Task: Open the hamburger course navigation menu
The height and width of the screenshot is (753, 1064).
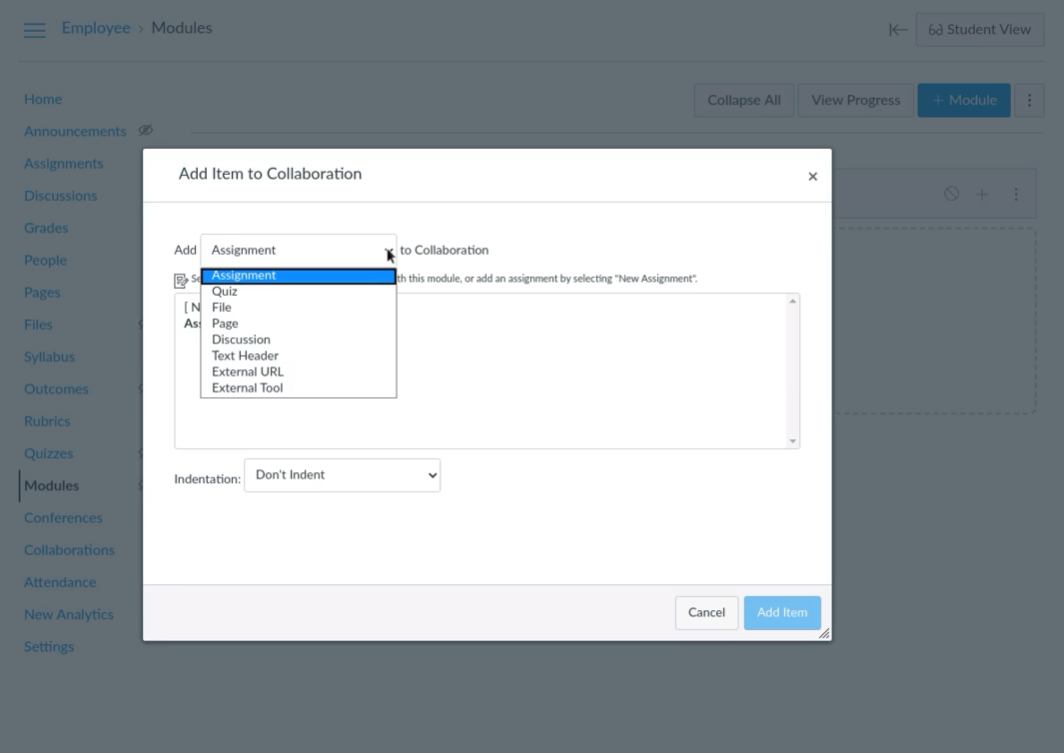Action: click(x=35, y=30)
